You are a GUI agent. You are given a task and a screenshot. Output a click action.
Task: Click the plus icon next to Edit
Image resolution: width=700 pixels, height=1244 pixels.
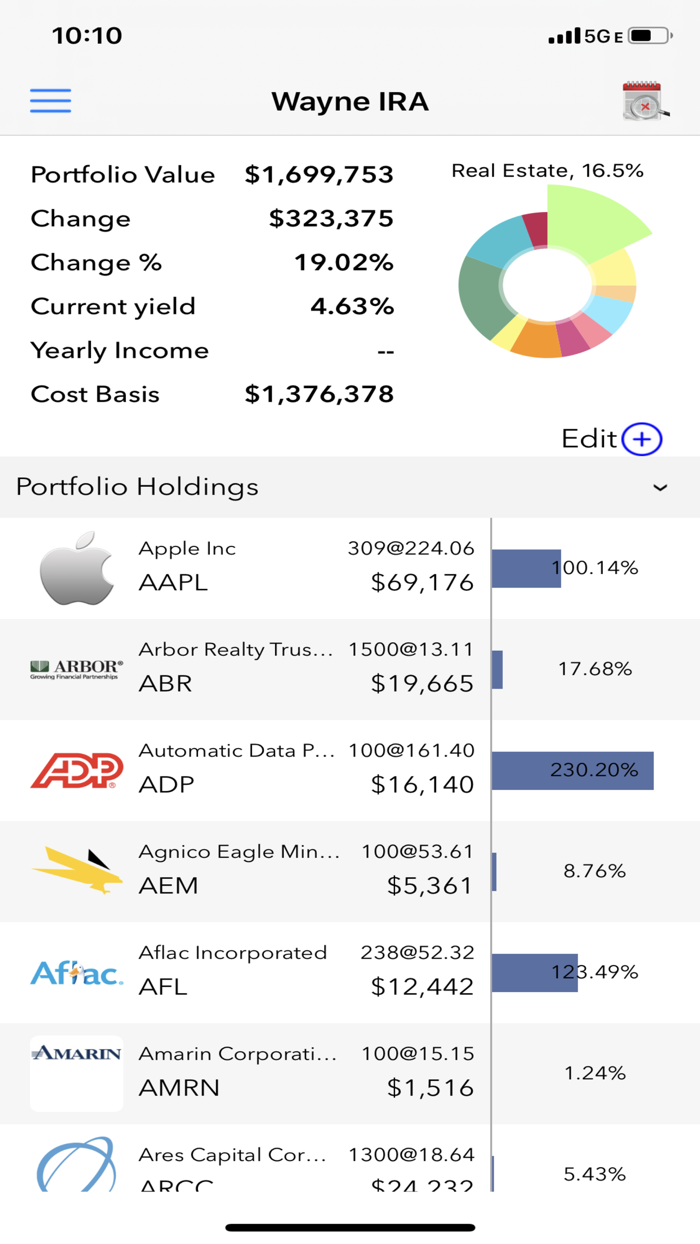(643, 439)
